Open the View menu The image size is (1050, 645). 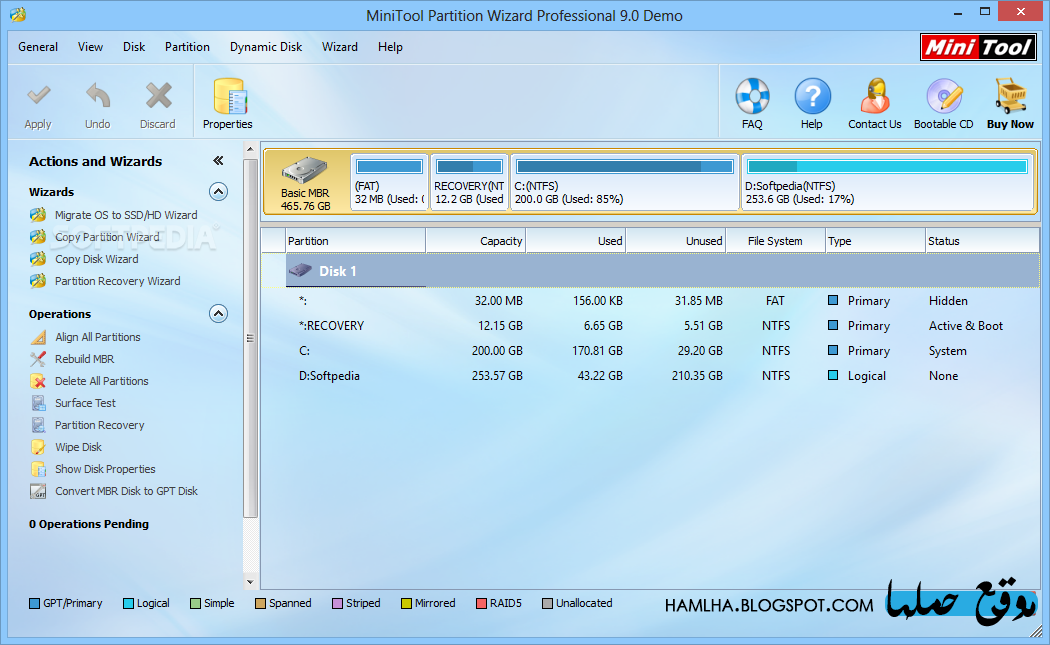pos(90,47)
